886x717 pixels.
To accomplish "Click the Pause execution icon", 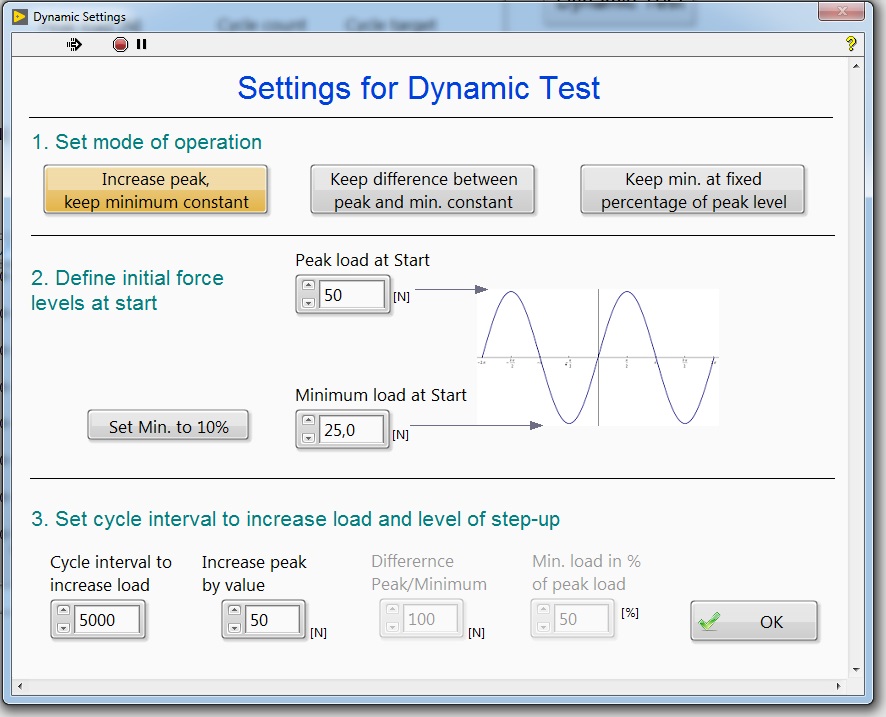I will pos(141,44).
